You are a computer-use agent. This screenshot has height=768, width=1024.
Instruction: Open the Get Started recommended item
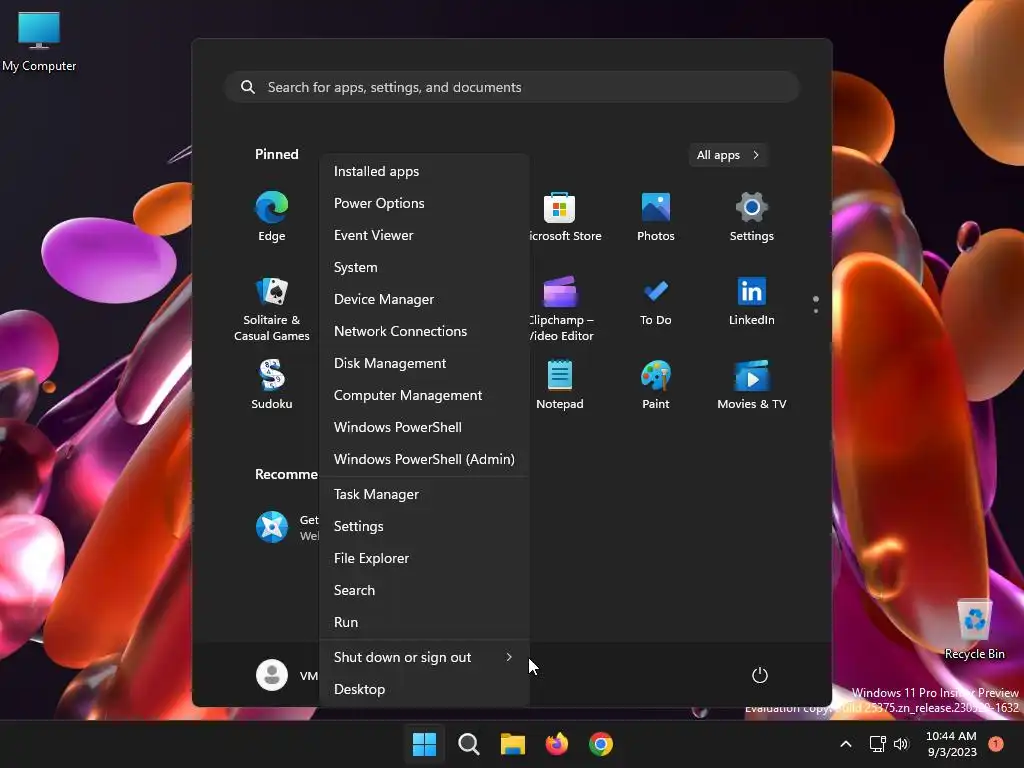pyautogui.click(x=287, y=527)
